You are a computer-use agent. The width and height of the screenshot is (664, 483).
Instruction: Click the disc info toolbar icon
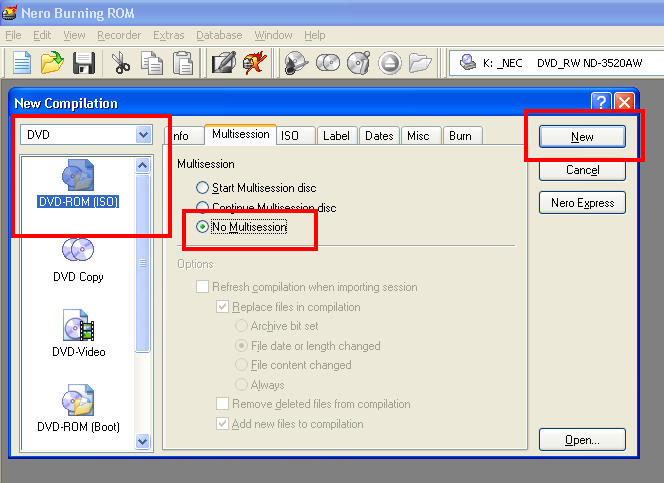[359, 63]
